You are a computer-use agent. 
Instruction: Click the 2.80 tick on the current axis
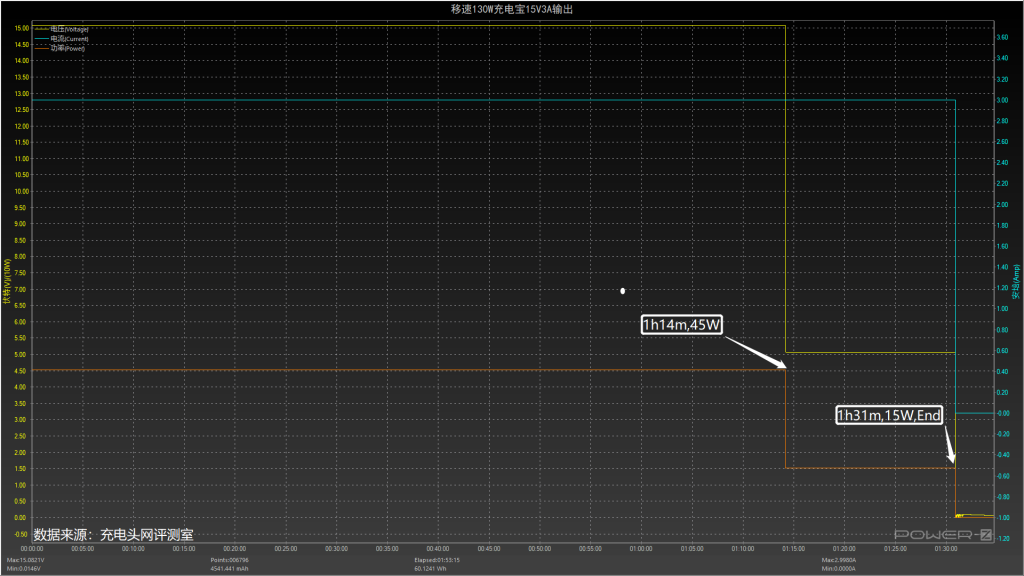[1002, 121]
